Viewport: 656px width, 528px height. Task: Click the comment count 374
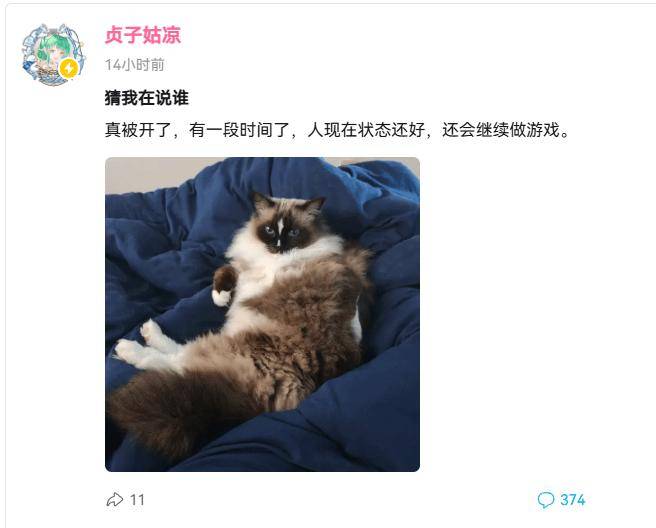tap(573, 500)
